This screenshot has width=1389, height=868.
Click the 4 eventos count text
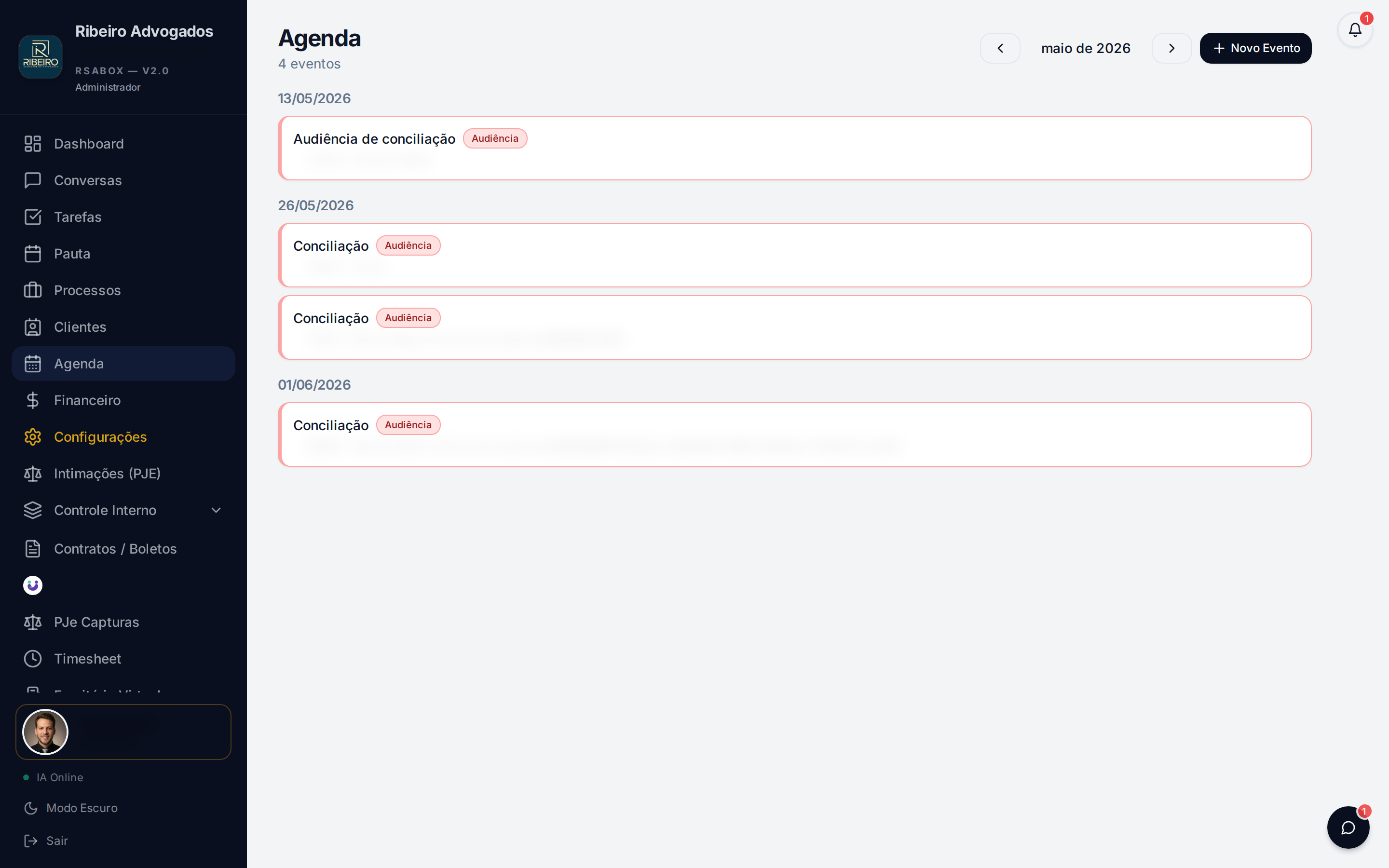click(x=309, y=64)
